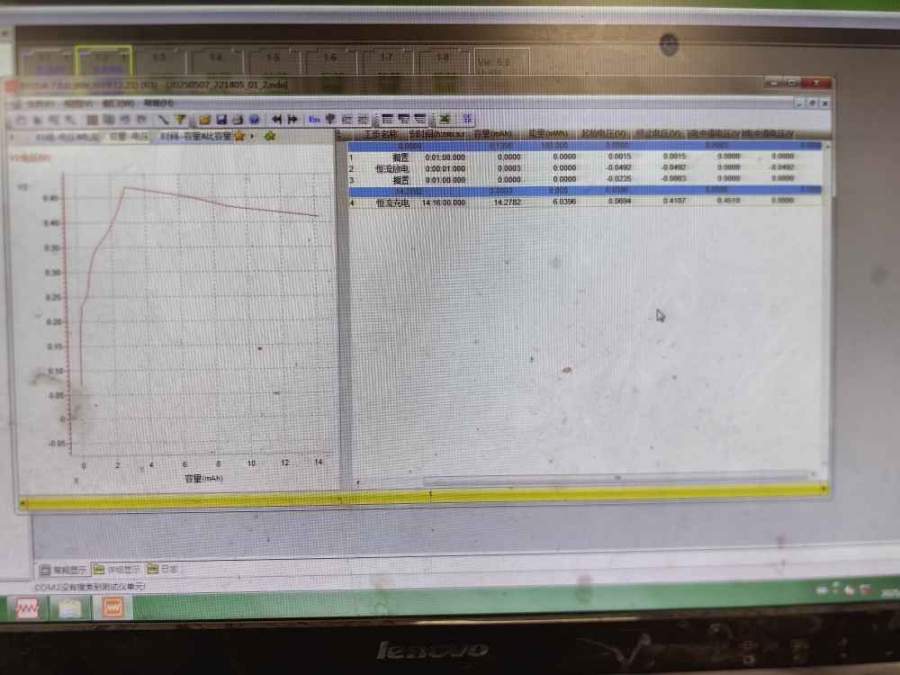This screenshot has height=675, width=900.
Task: Click the orange open-folder toolbar icon
Action: point(204,119)
